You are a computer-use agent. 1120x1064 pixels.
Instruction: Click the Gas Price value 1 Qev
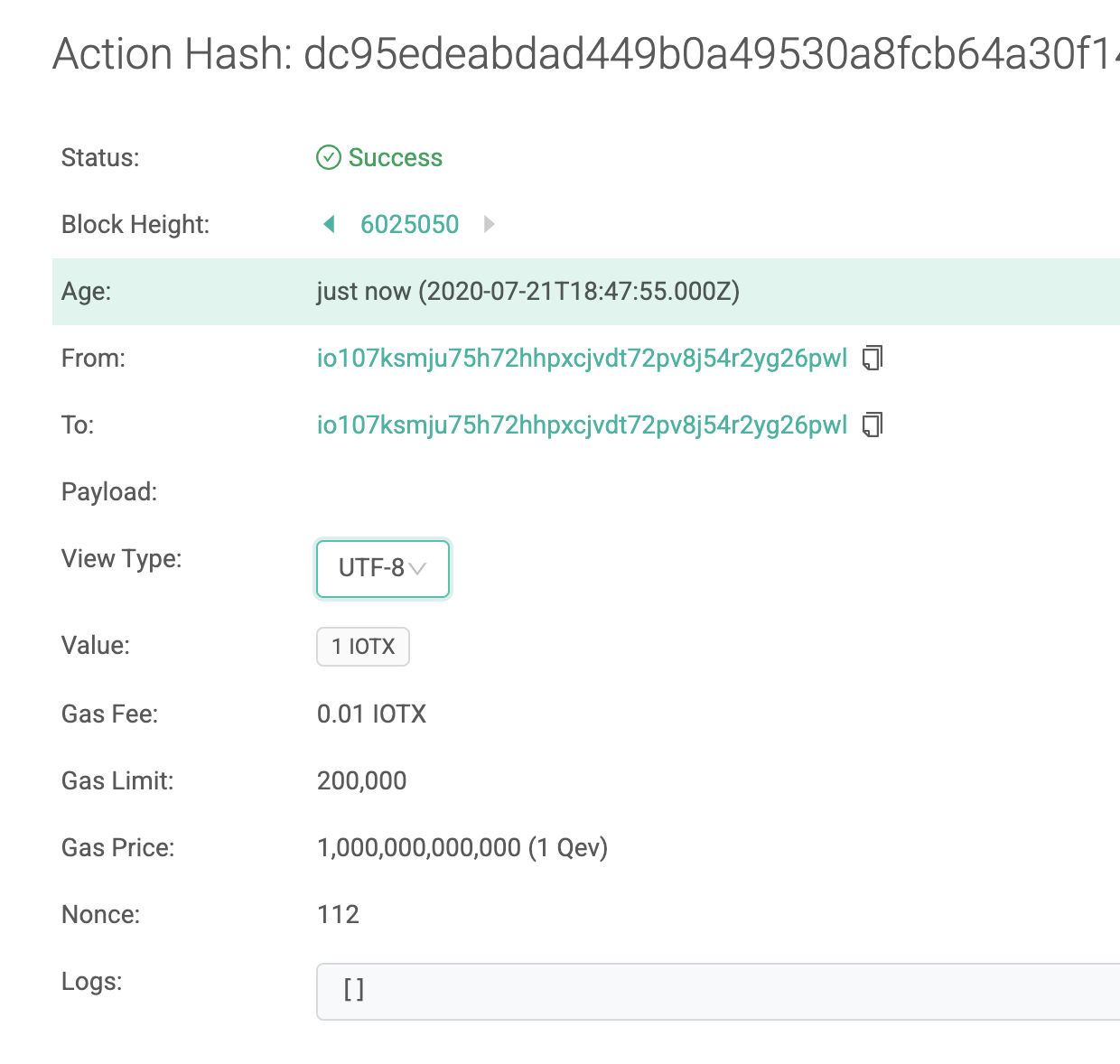click(462, 847)
